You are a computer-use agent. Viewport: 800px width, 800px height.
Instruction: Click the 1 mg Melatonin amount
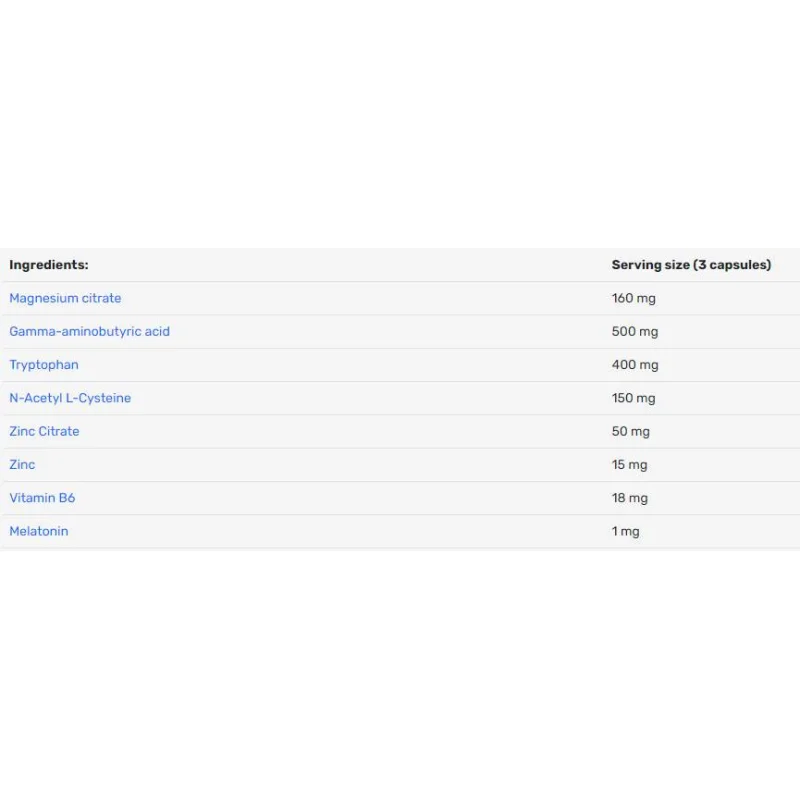(x=626, y=531)
